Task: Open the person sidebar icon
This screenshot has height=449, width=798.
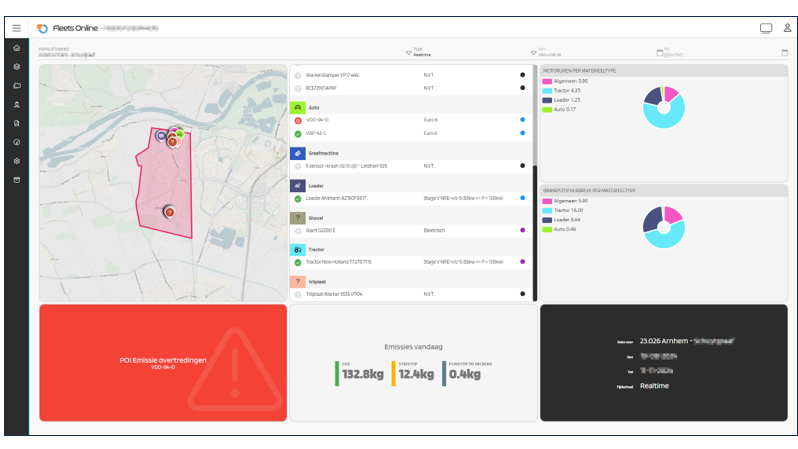Action: coord(17,104)
